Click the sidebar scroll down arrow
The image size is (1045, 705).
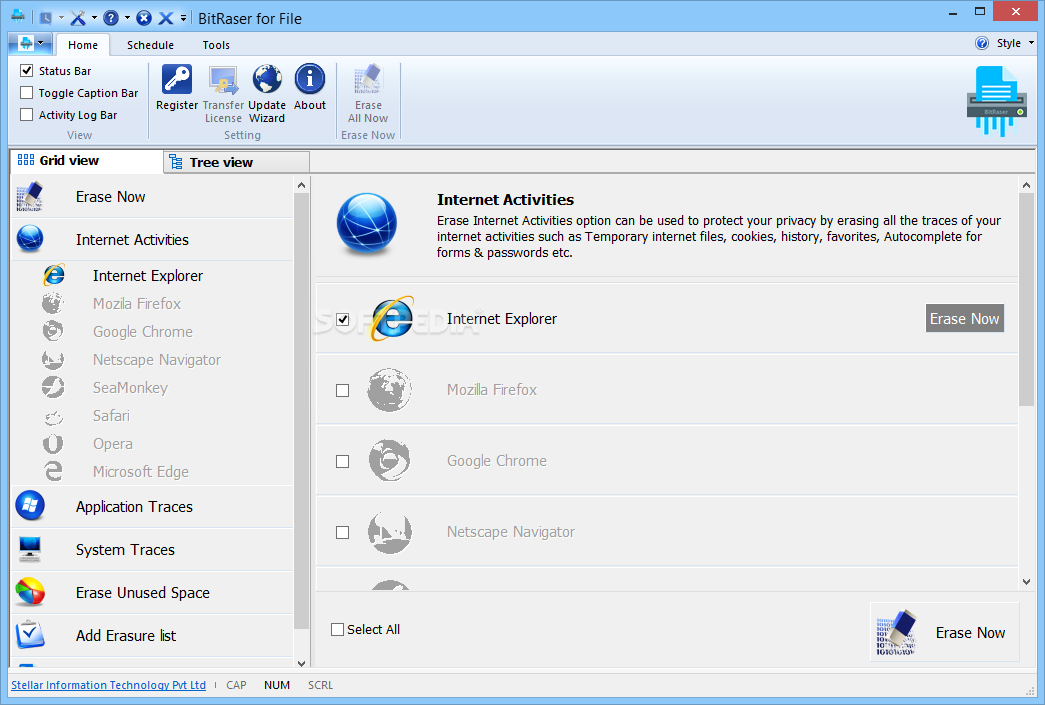pyautogui.click(x=301, y=663)
